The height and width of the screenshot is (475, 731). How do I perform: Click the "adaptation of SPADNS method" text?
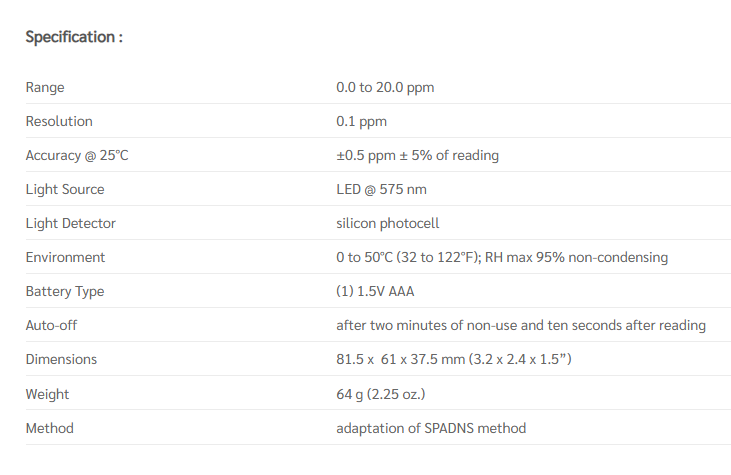[431, 428]
